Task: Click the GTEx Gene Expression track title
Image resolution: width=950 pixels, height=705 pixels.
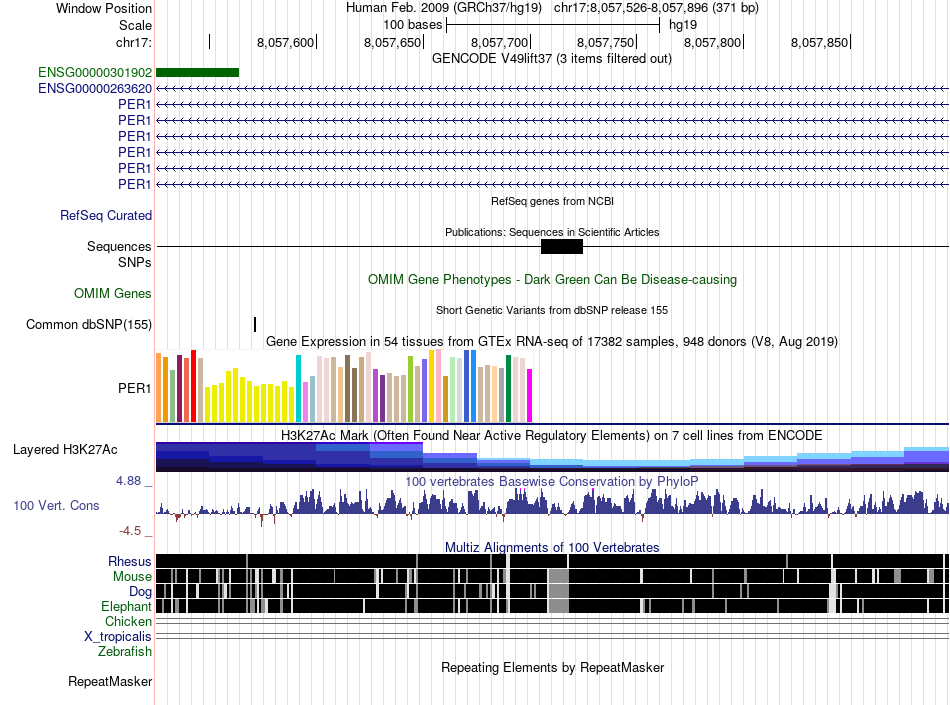Action: (552, 342)
